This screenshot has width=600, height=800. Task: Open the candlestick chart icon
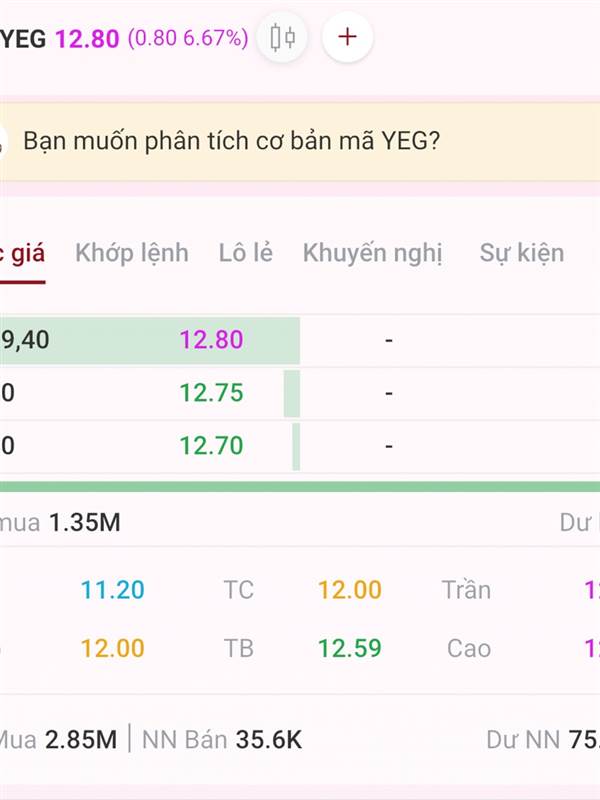coord(282,37)
